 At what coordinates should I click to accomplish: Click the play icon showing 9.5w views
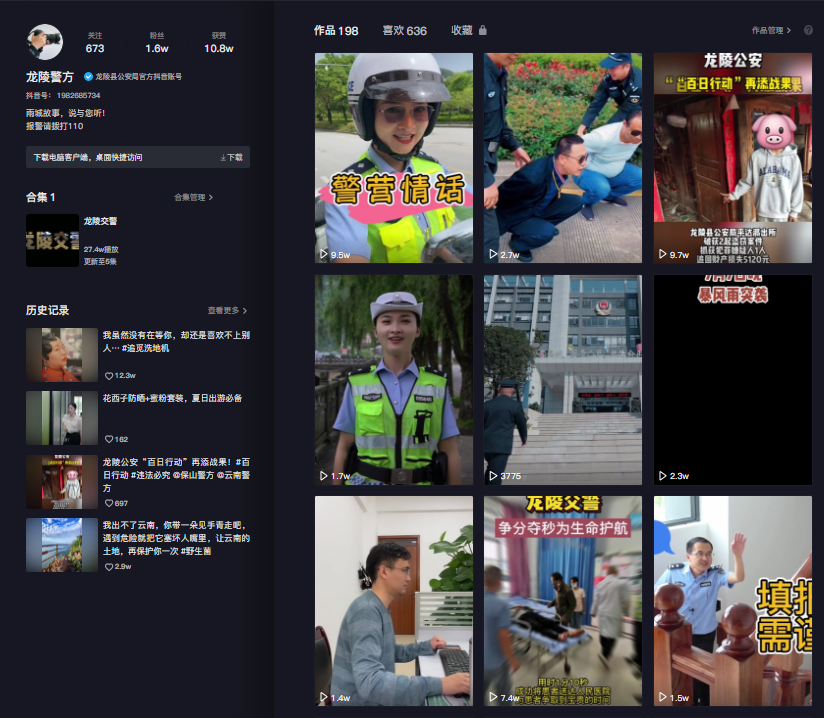(324, 254)
